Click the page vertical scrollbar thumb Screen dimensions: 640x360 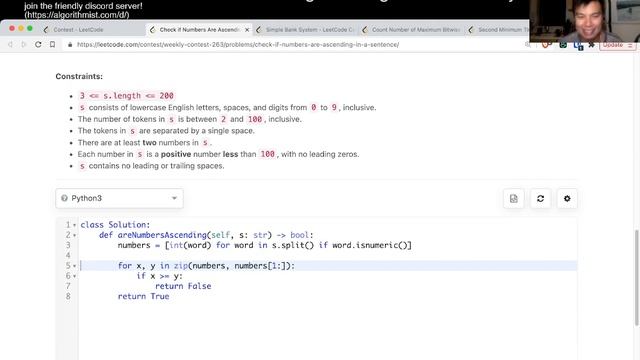[636, 278]
